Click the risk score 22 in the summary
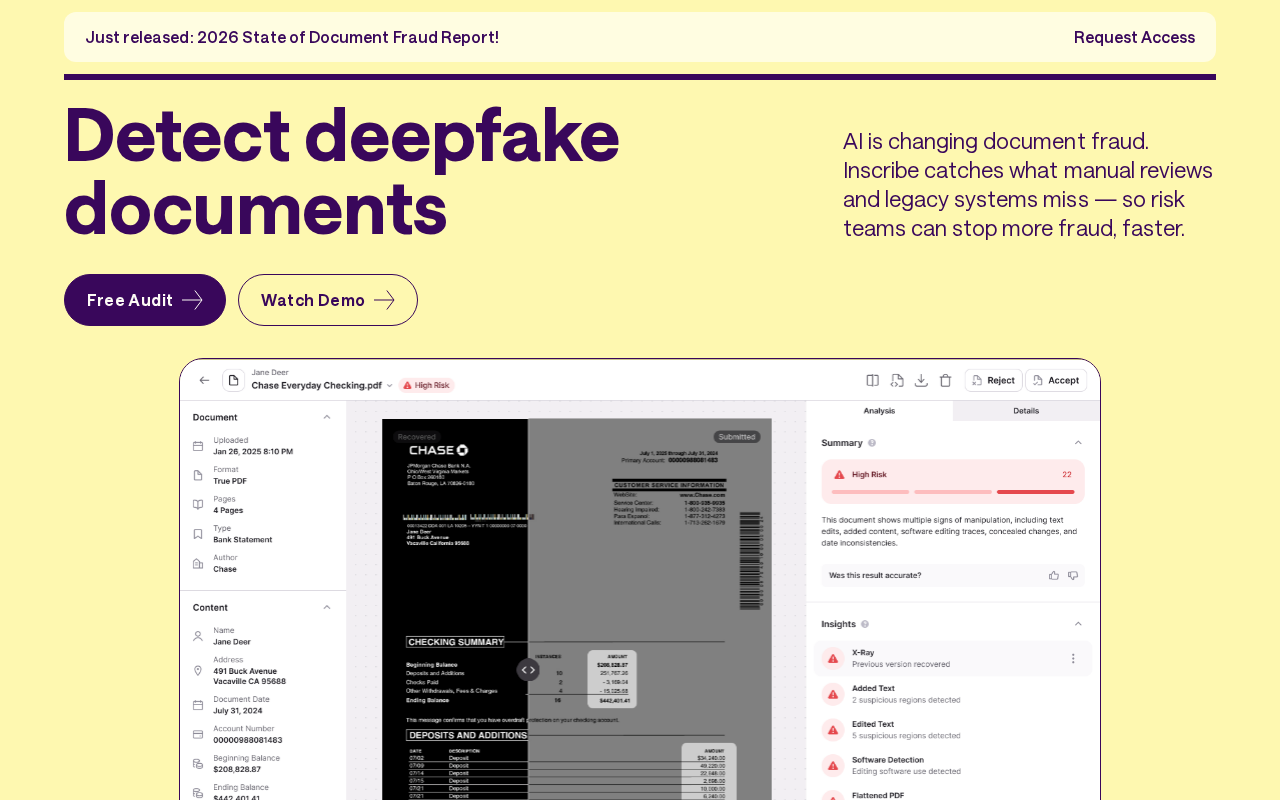This screenshot has height=800, width=1280. 1067,475
